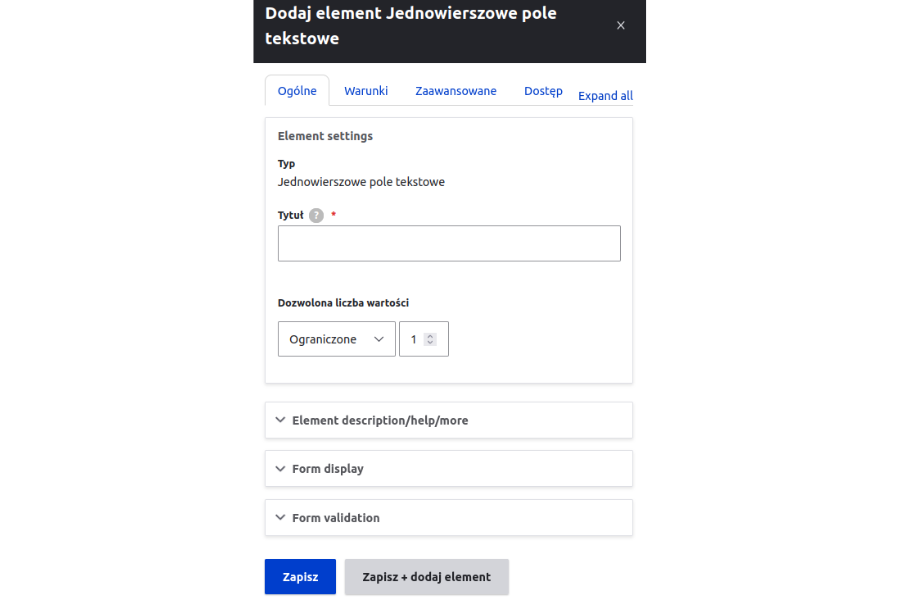Click Zapisz + dodaj element button
The image size is (900, 600).
[x=426, y=576]
